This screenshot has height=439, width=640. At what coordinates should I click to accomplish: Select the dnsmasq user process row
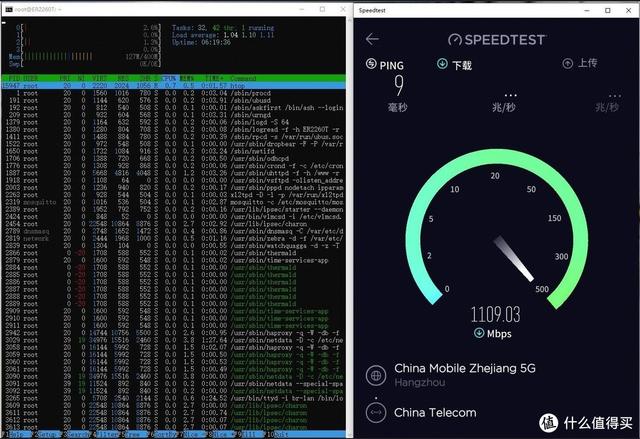point(173,231)
